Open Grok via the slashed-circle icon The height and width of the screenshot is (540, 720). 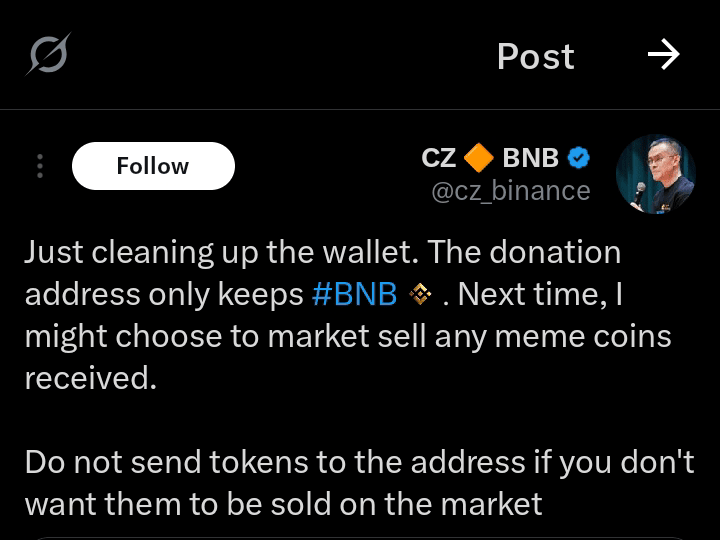pyautogui.click(x=48, y=55)
